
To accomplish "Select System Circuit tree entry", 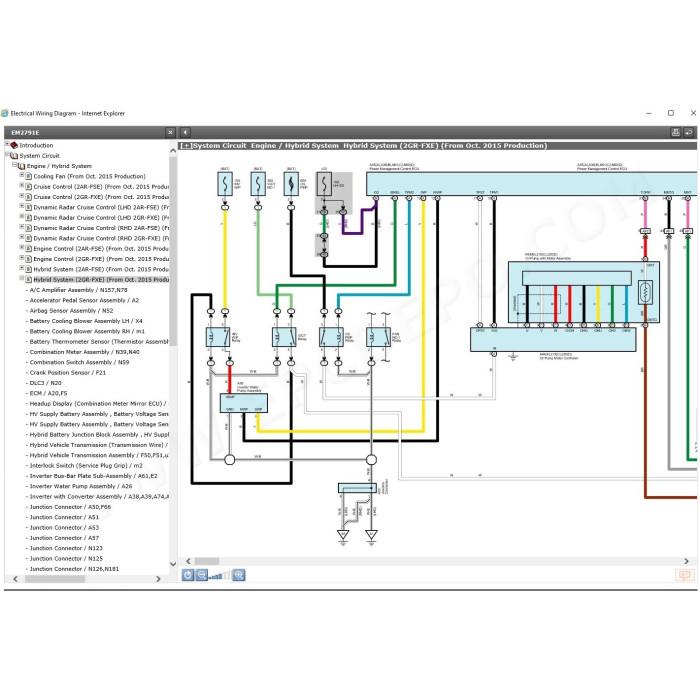I will coord(39,156).
